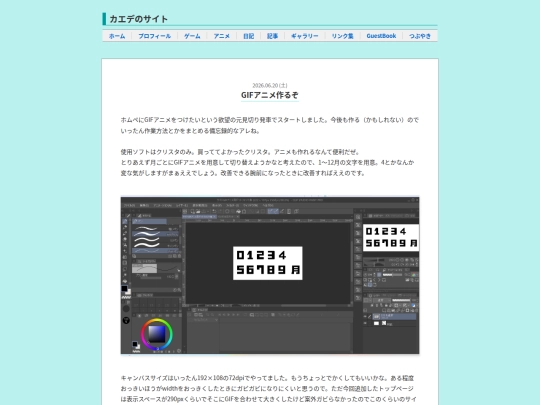Open the ホーム navigation link
The image size is (540, 405).
(117, 36)
